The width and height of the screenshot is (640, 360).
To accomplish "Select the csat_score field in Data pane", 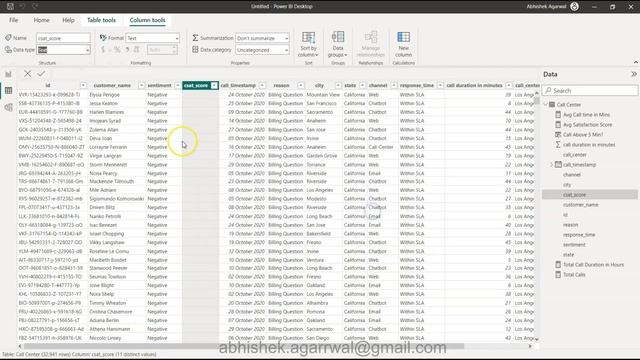I will [x=574, y=195].
